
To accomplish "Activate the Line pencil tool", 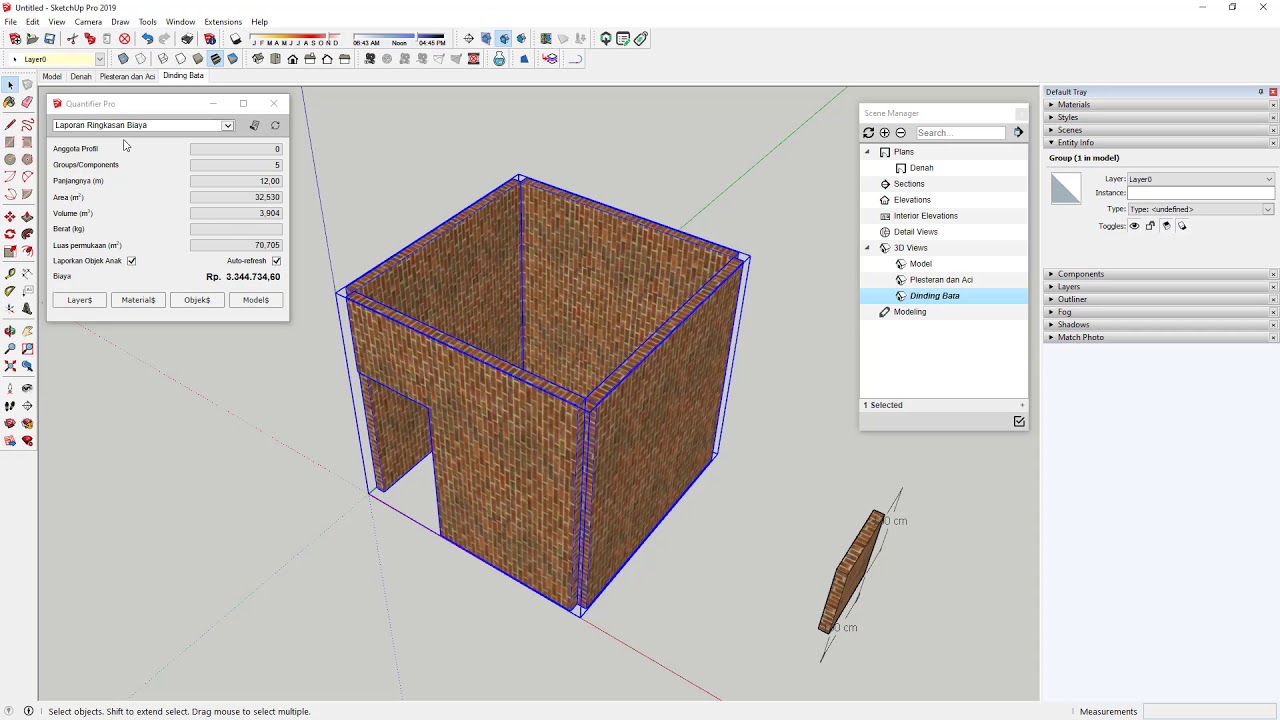I will point(10,125).
